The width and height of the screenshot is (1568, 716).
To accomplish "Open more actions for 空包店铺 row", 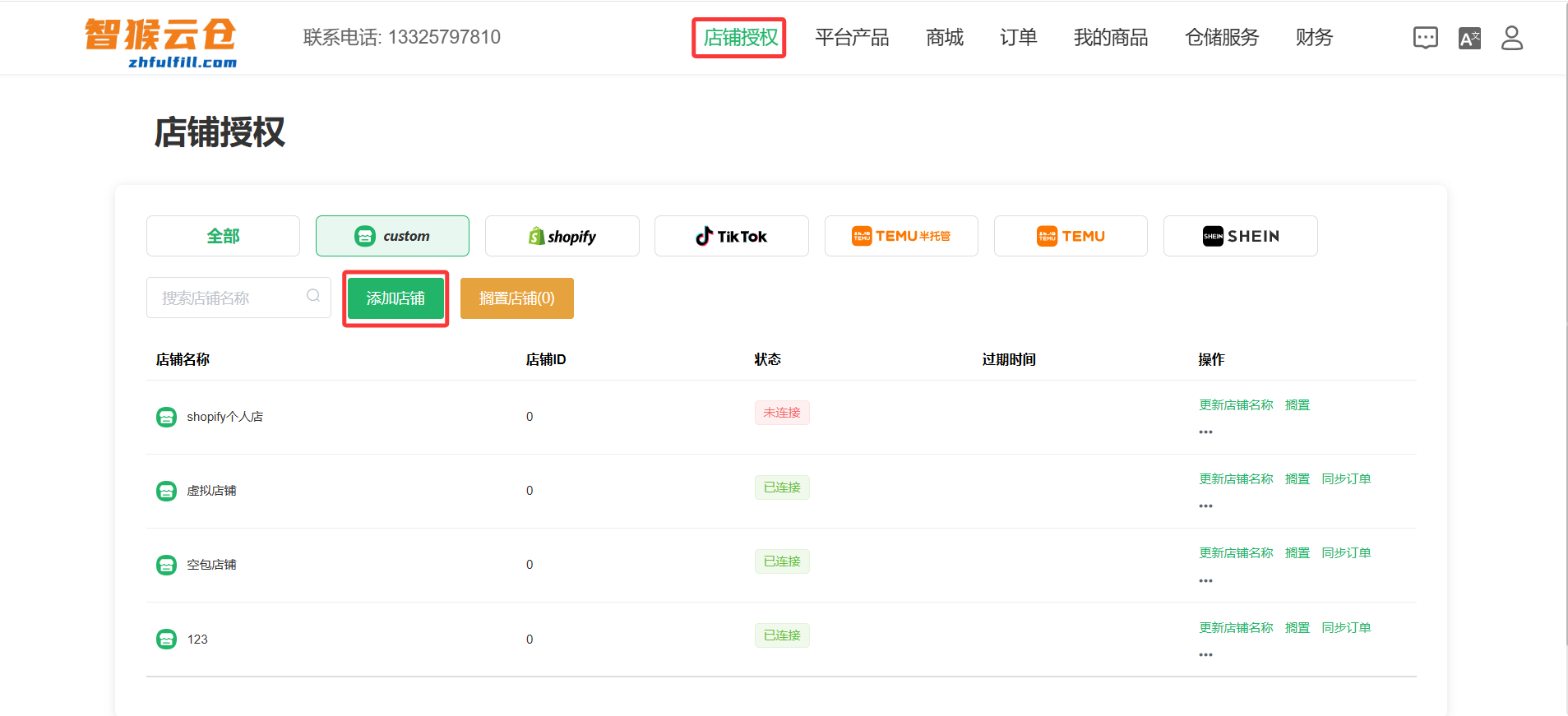I will coord(1205,580).
